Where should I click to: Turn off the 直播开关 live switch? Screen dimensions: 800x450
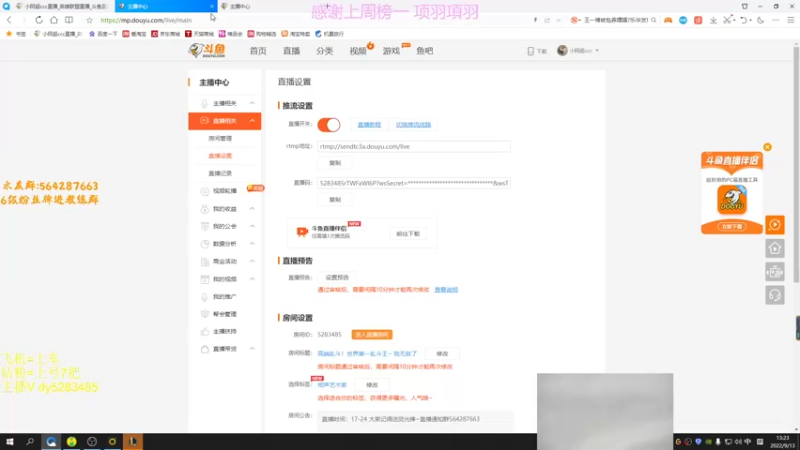point(329,124)
